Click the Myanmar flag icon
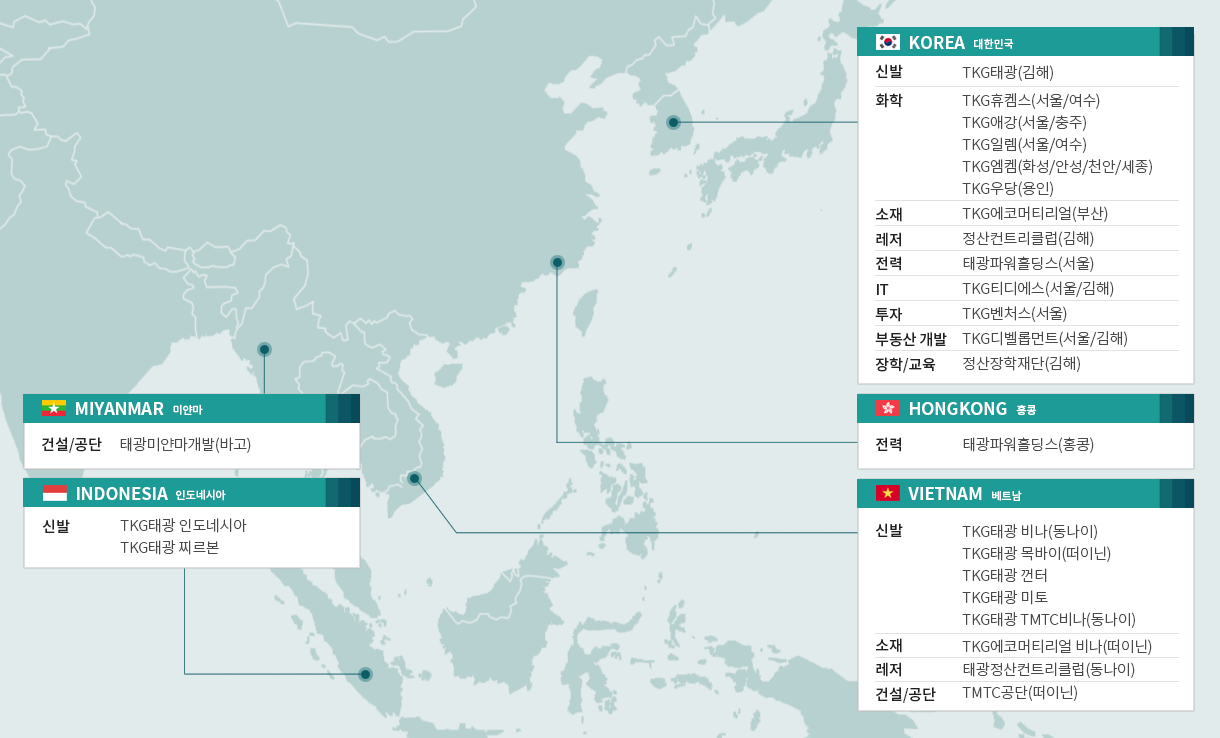 [x=54, y=408]
